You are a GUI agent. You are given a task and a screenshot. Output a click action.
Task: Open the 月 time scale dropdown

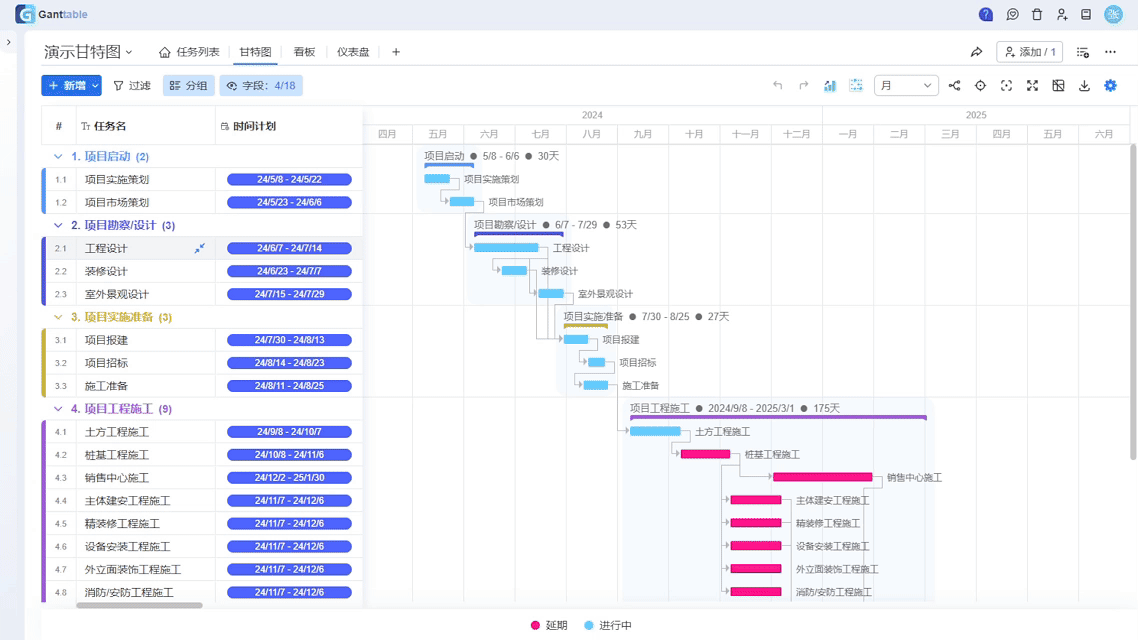[x=906, y=86]
